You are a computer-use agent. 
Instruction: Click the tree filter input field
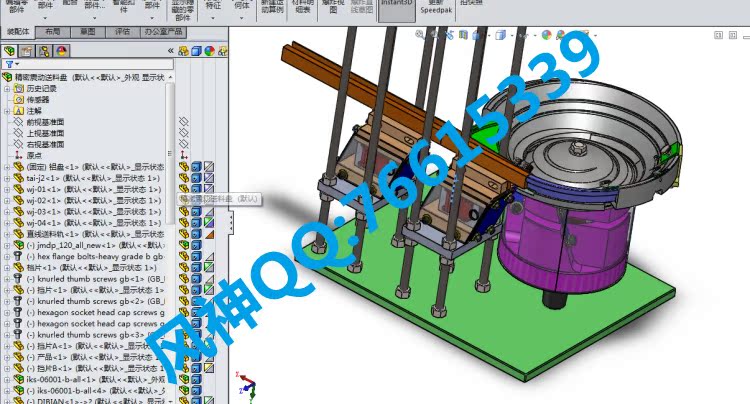pos(88,64)
